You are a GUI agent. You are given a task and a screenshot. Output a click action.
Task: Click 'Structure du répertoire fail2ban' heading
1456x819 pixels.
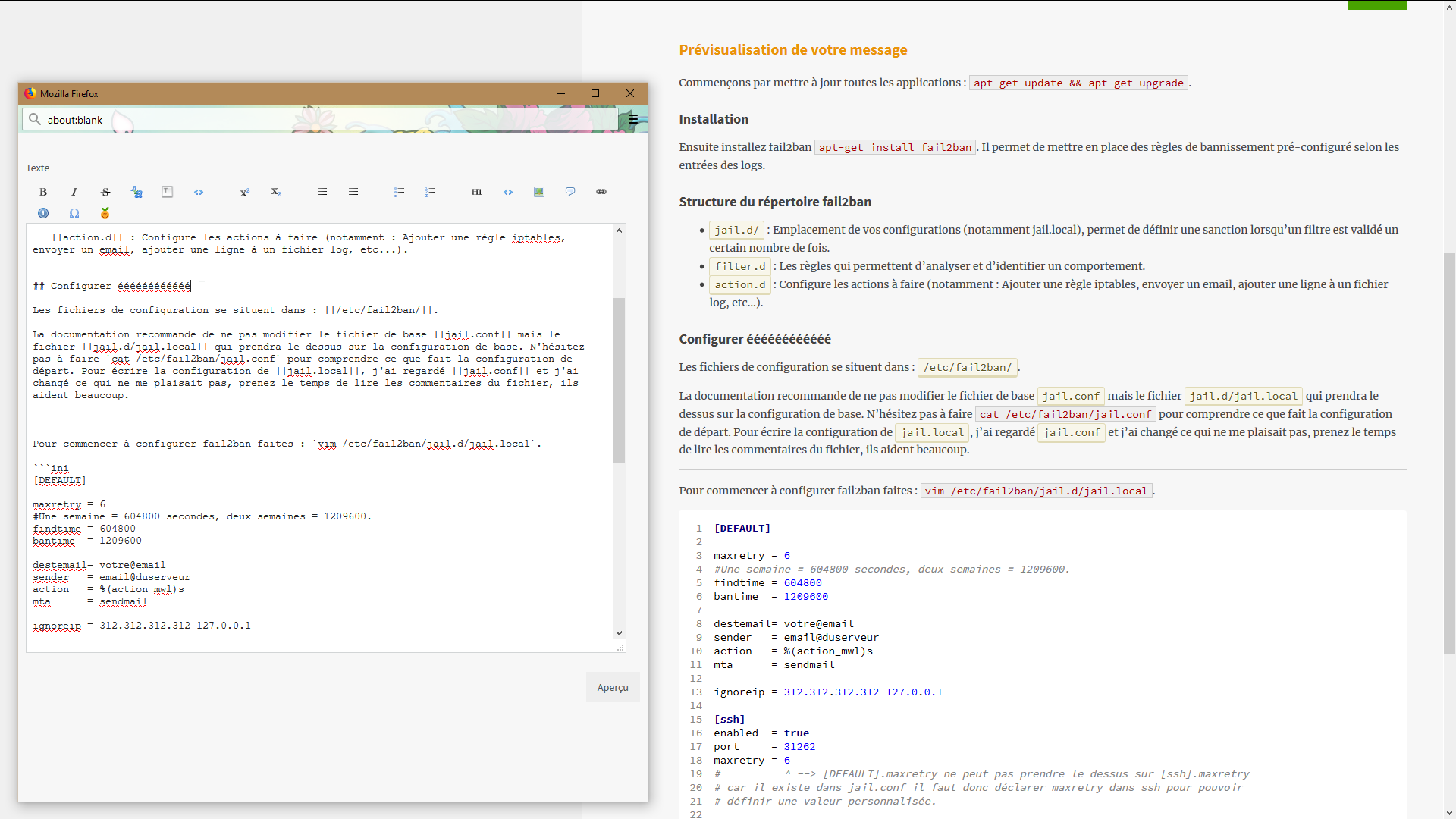tap(775, 202)
